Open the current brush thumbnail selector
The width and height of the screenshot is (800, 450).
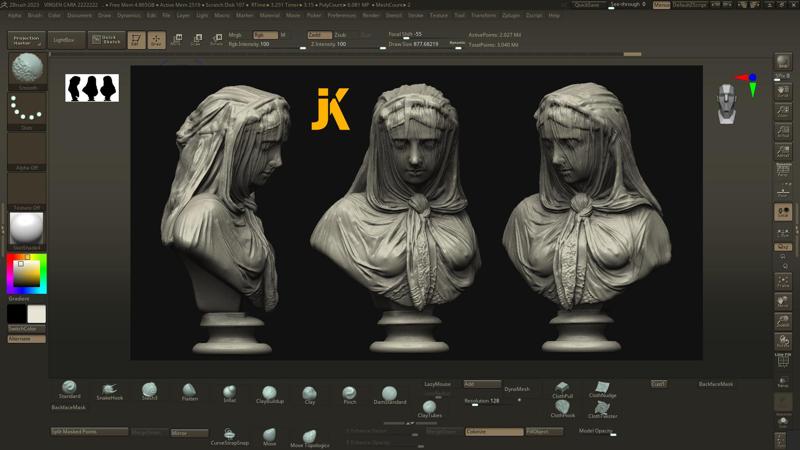tap(27, 71)
